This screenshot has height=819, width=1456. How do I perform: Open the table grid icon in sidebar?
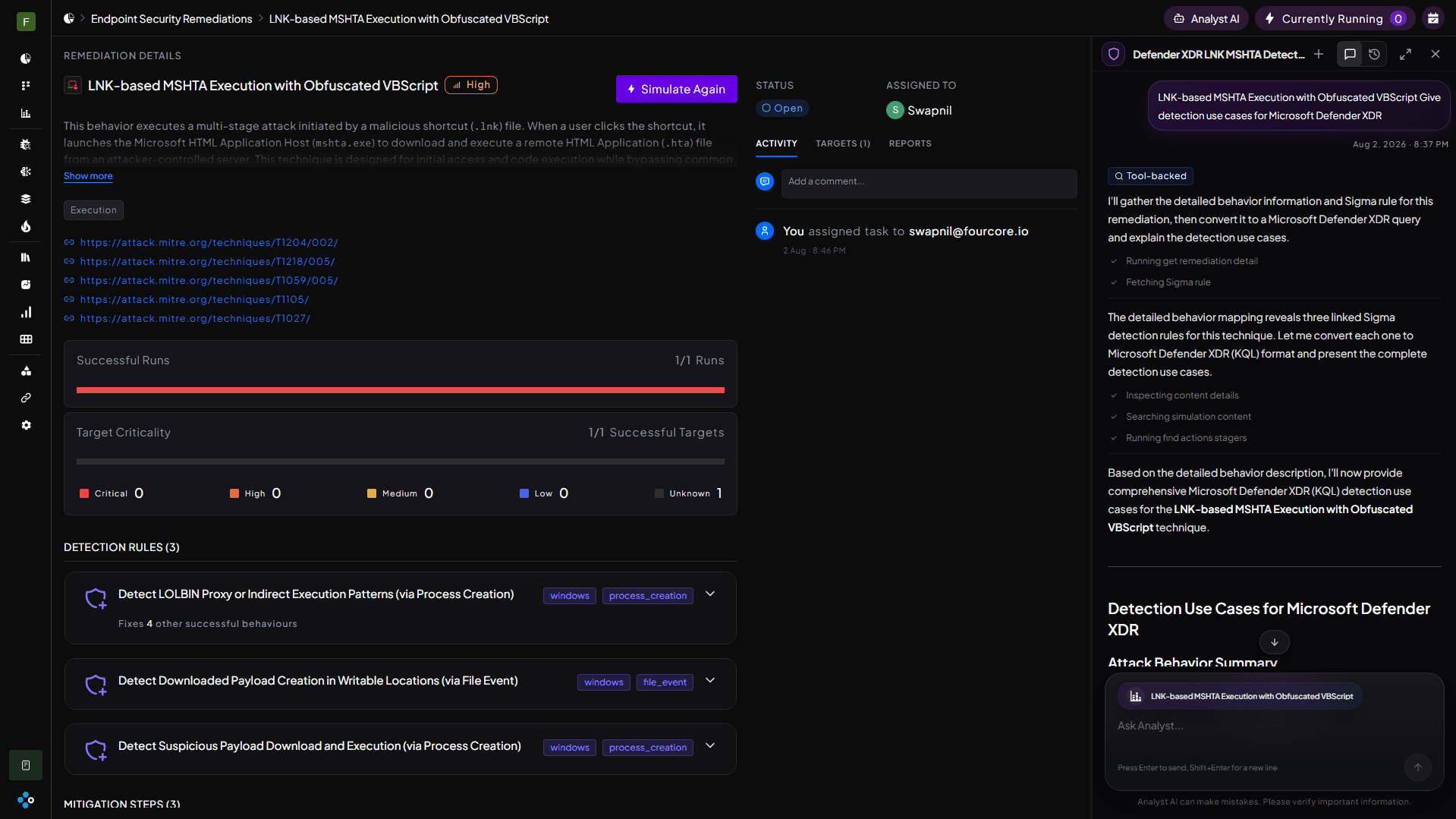point(26,339)
